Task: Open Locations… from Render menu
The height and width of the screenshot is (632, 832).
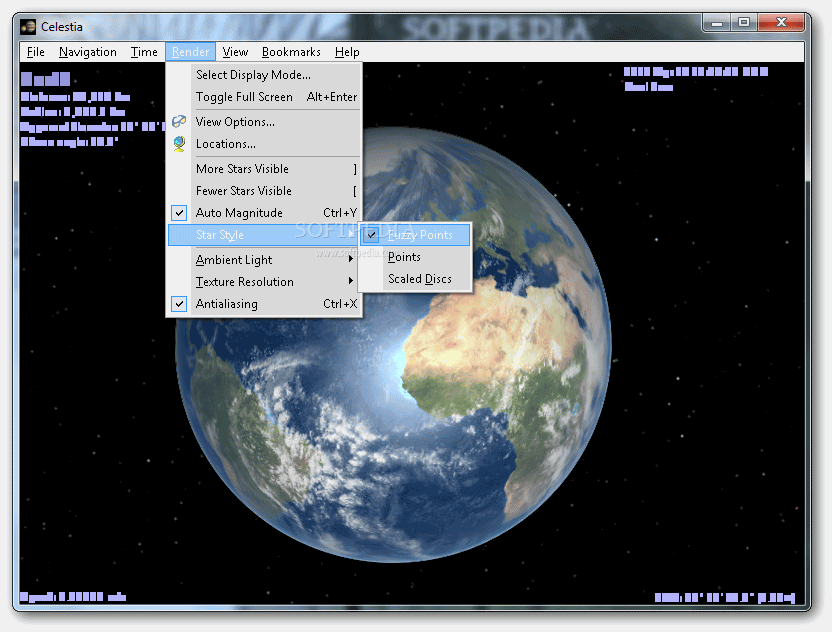Action: coord(264,144)
